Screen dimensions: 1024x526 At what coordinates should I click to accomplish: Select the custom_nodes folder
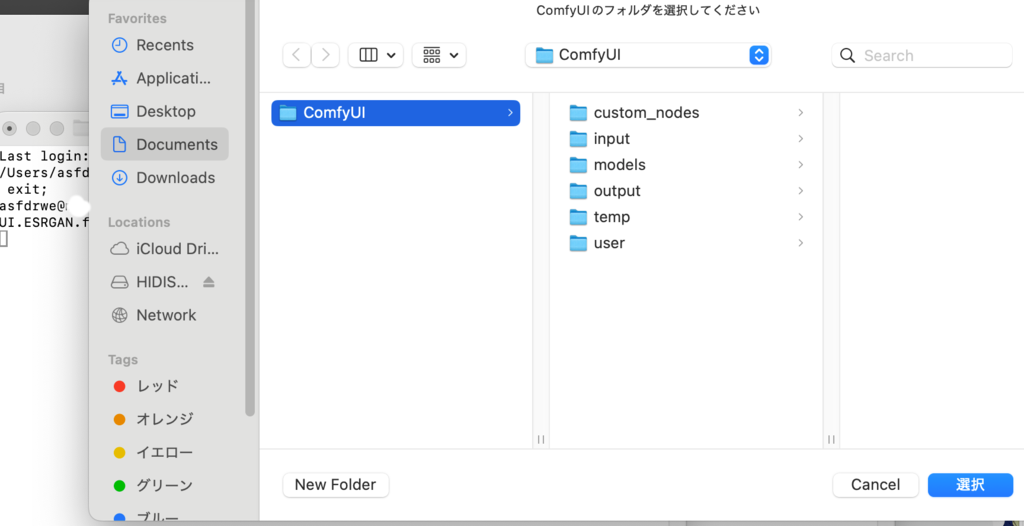pyautogui.click(x=686, y=113)
